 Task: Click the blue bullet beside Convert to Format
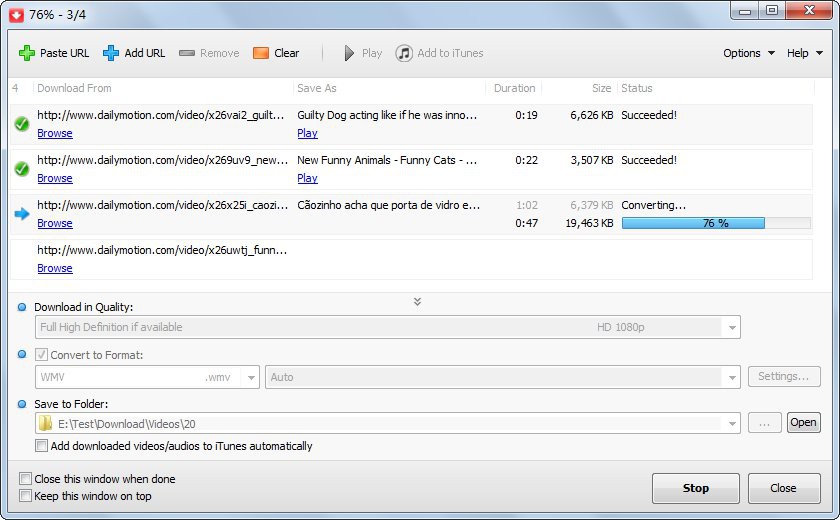[x=22, y=354]
